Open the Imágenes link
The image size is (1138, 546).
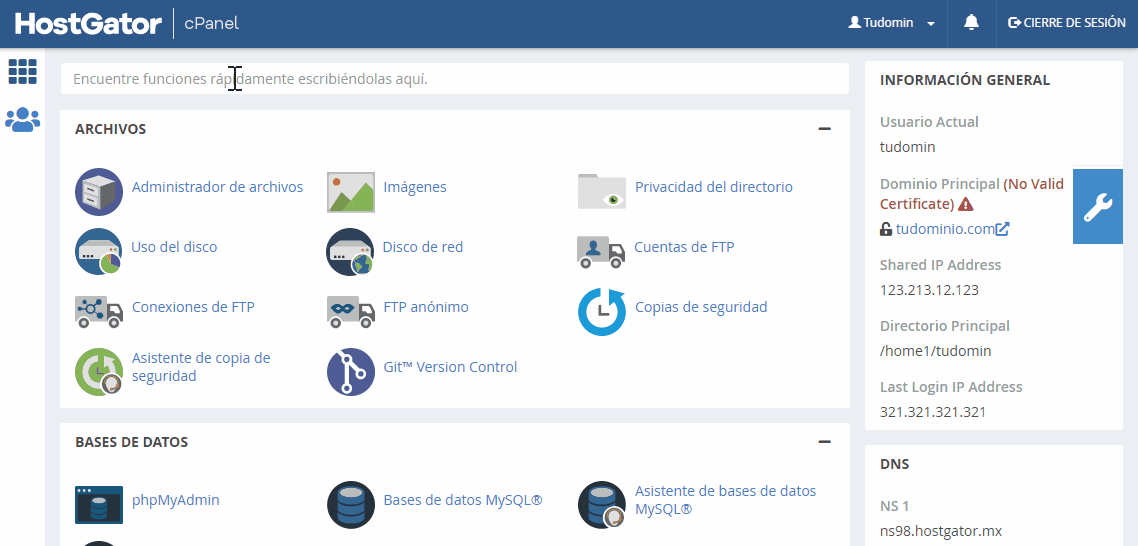414,187
